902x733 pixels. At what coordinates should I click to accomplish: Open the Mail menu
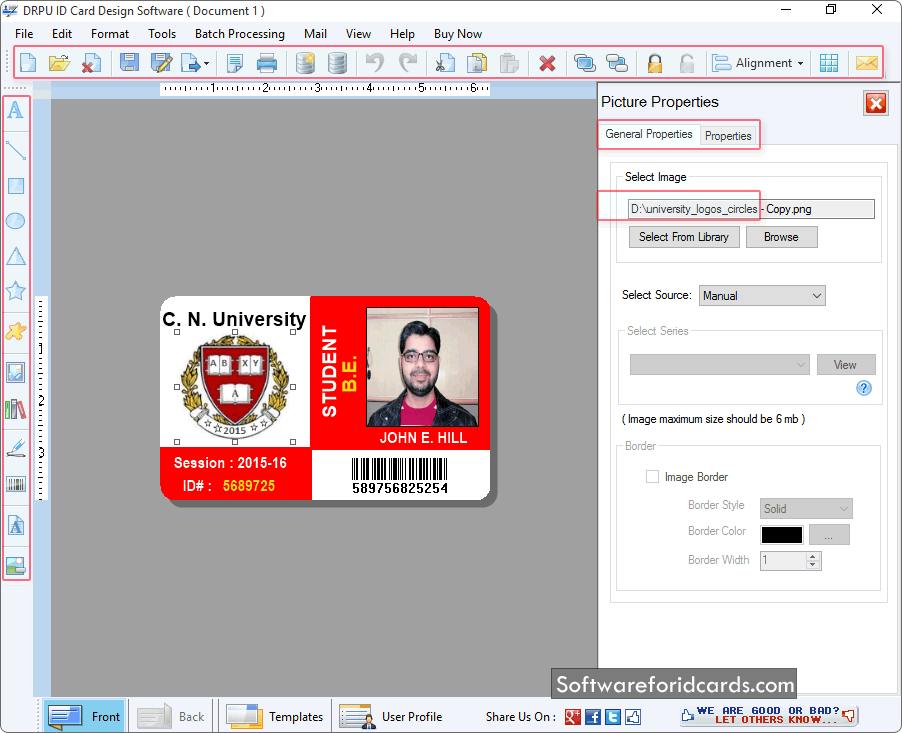(315, 34)
